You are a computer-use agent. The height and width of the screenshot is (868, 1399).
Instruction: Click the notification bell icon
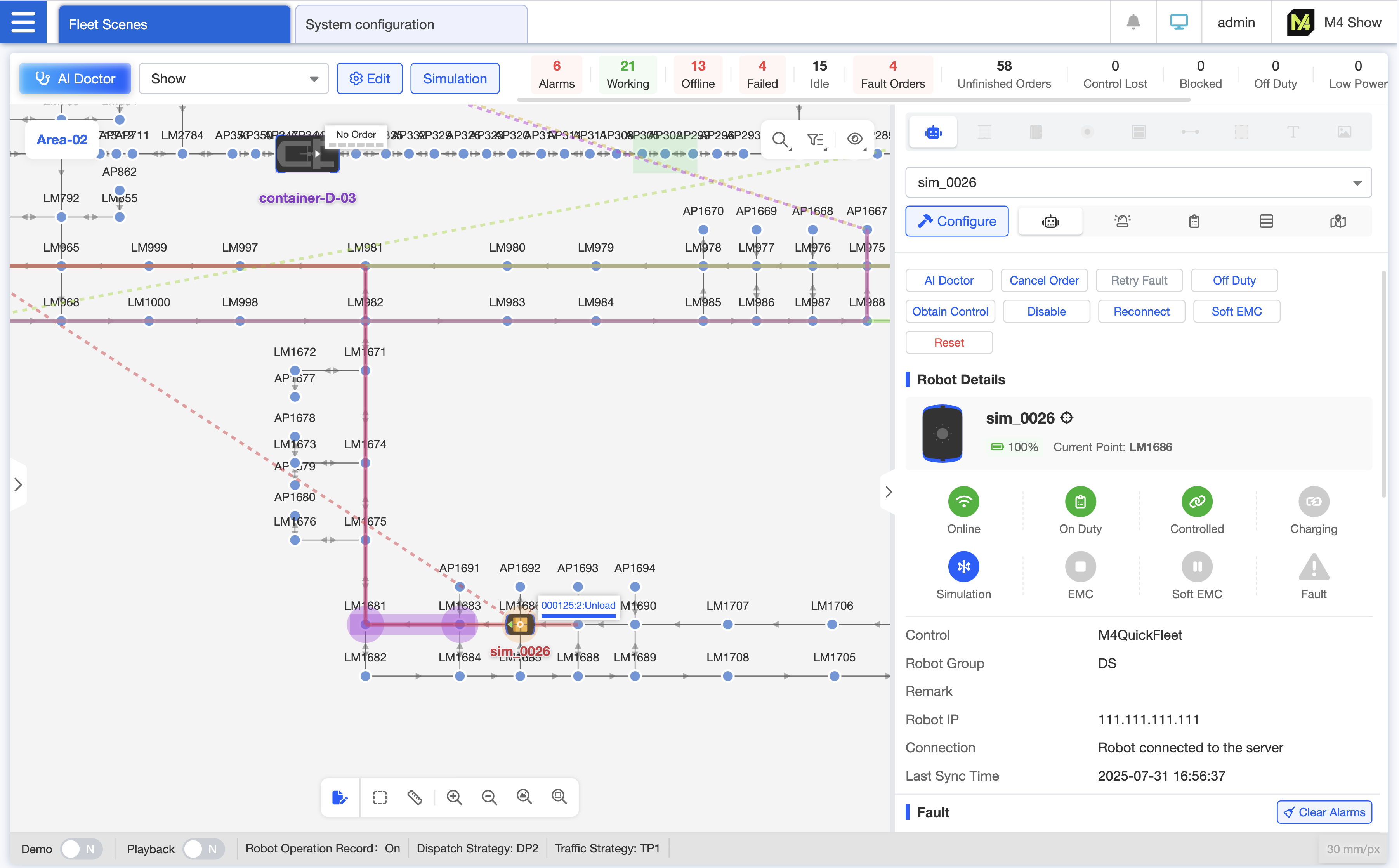(1133, 23)
